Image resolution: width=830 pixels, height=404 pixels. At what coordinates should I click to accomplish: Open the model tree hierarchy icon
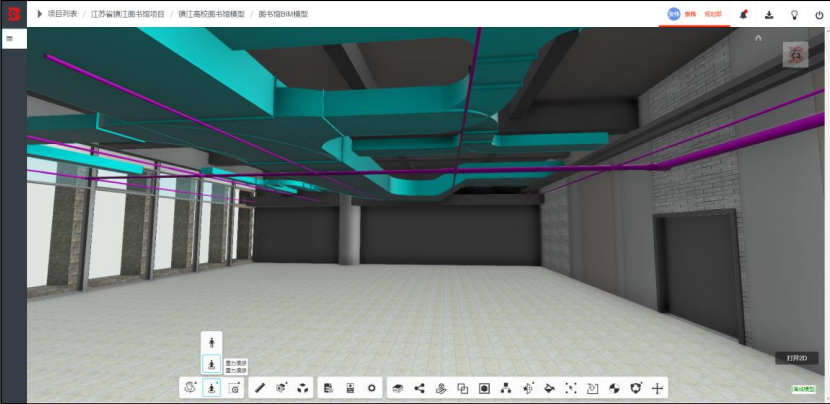[506, 388]
